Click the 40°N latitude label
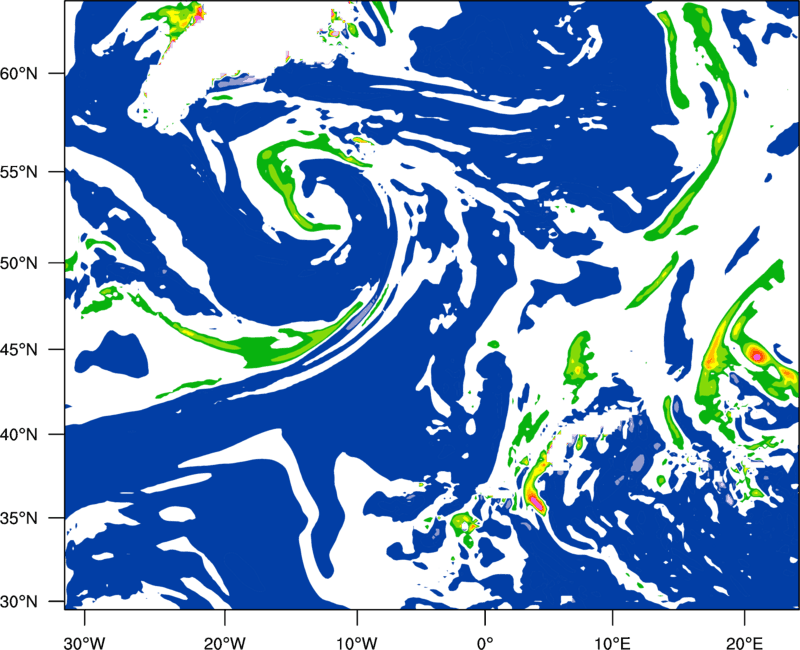 pos(19,435)
